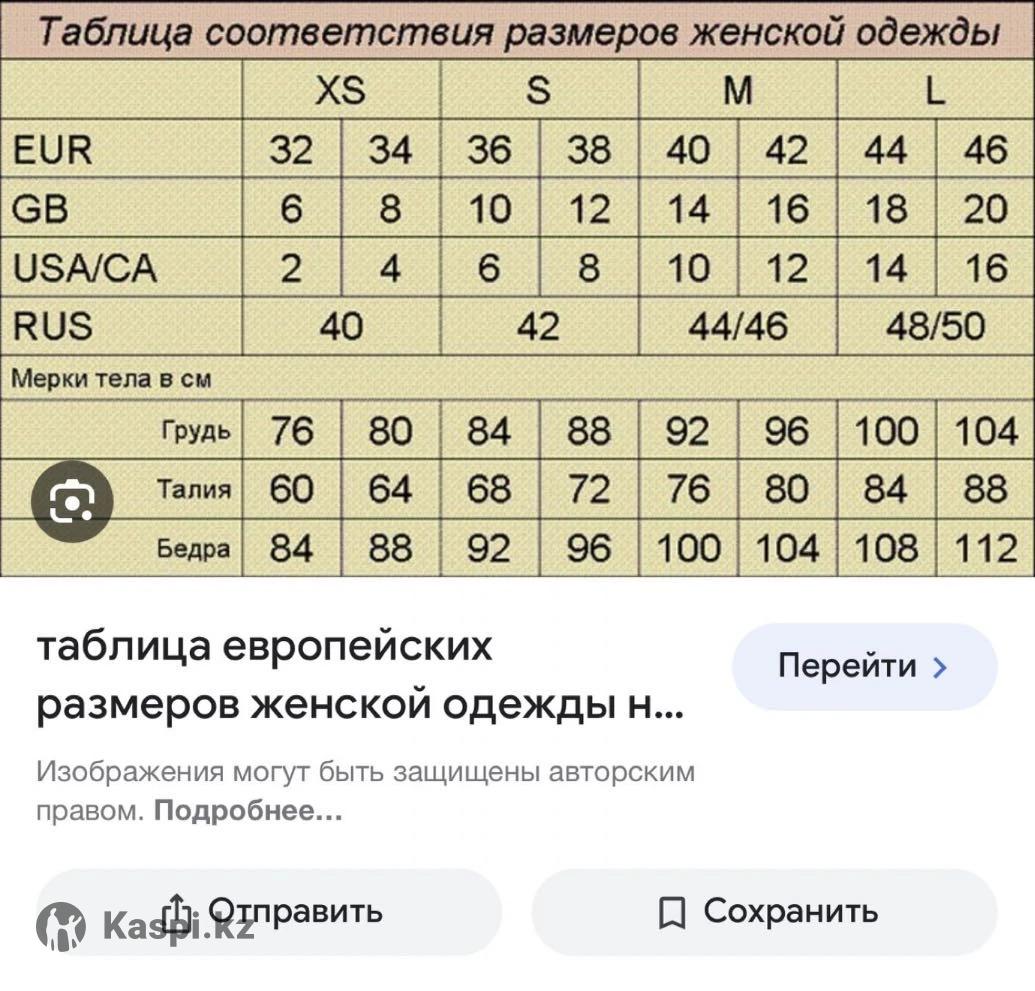The height and width of the screenshot is (991, 1035).
Task: Click the Kaspi.kz round logo icon
Action: (61, 926)
